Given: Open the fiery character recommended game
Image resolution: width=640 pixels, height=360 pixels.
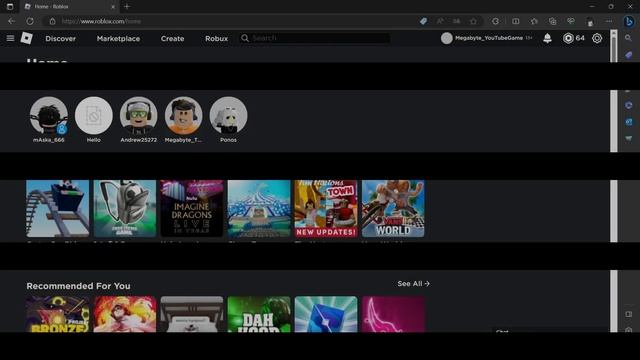Looking at the screenshot, I should pyautogui.click(x=124, y=314).
